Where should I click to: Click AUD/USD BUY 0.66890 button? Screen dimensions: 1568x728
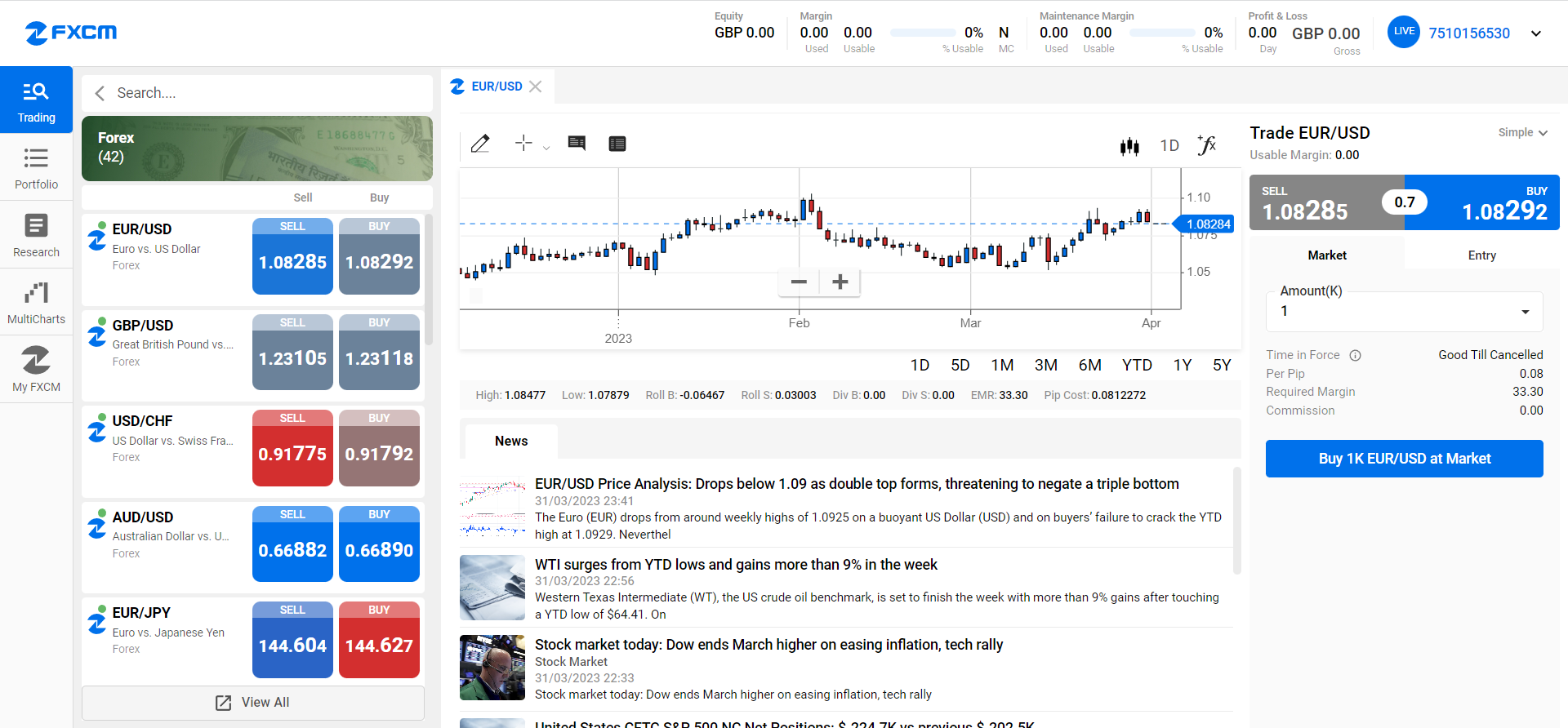tap(379, 544)
